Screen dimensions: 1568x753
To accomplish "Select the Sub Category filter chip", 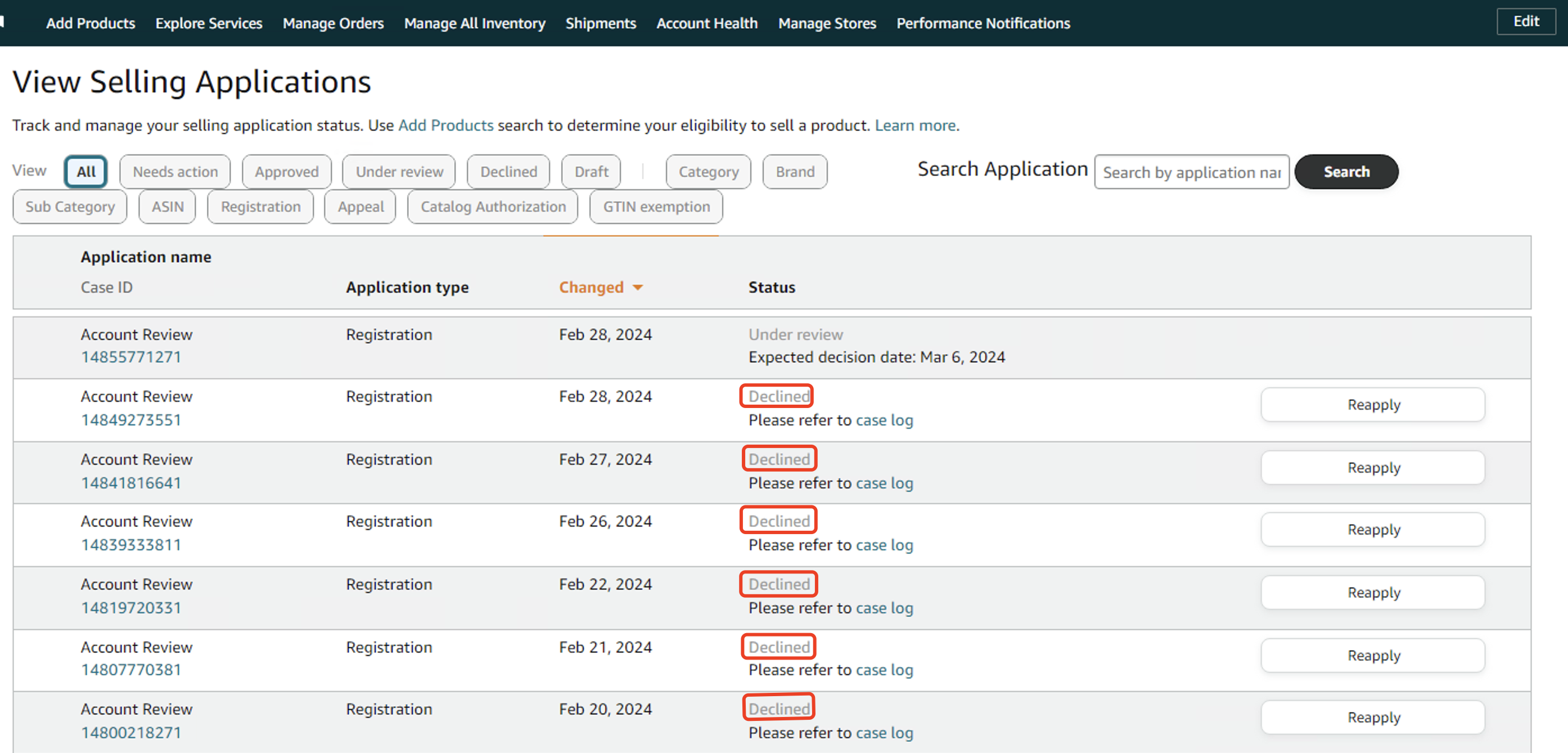I will coord(70,207).
